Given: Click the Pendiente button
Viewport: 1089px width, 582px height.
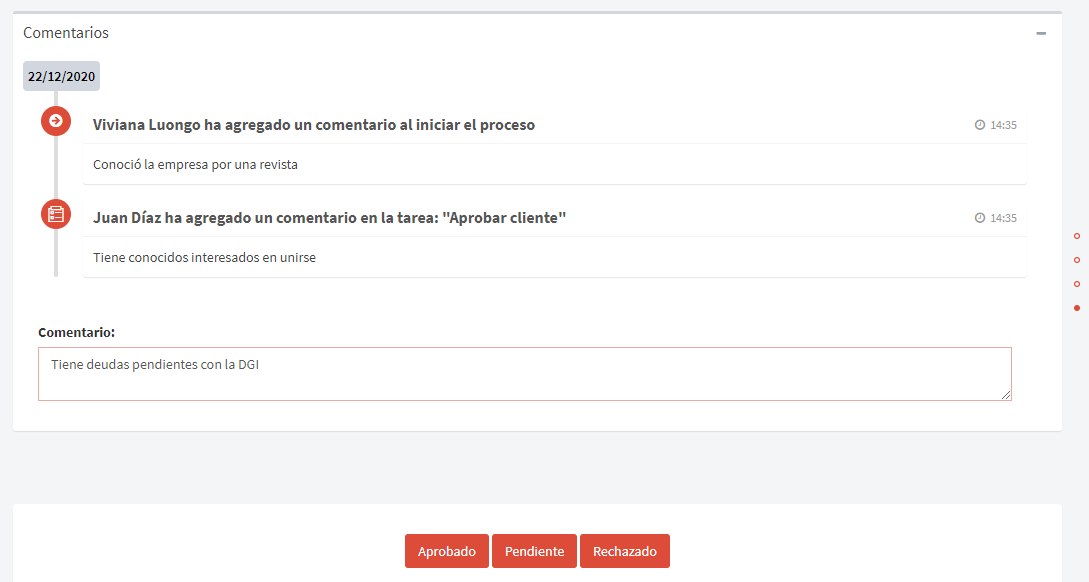Looking at the screenshot, I should coord(534,551).
